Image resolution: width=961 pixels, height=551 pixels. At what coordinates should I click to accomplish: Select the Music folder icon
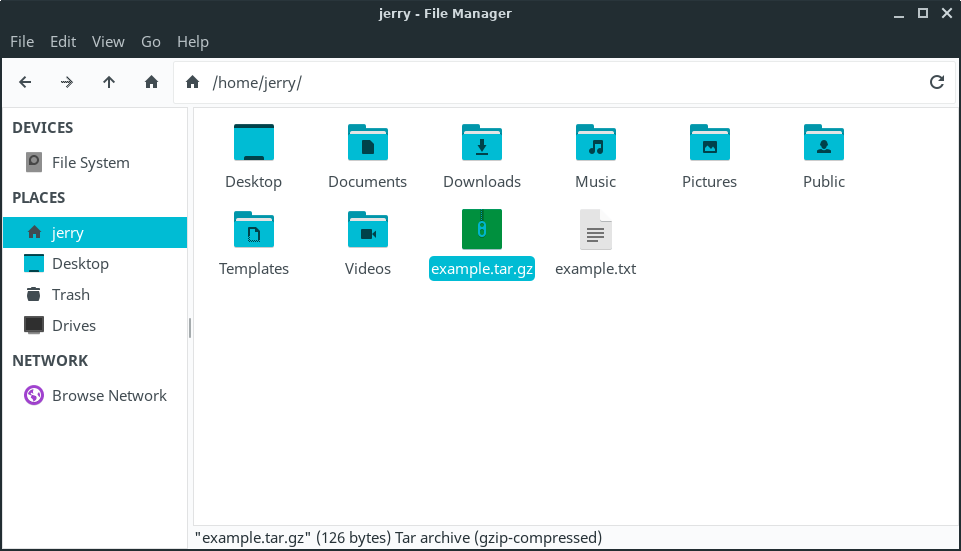596,144
